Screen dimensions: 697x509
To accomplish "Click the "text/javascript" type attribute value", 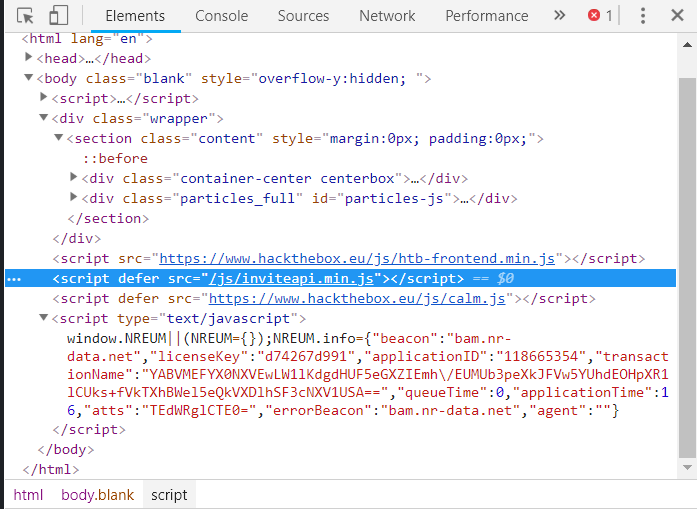I will (228, 318).
